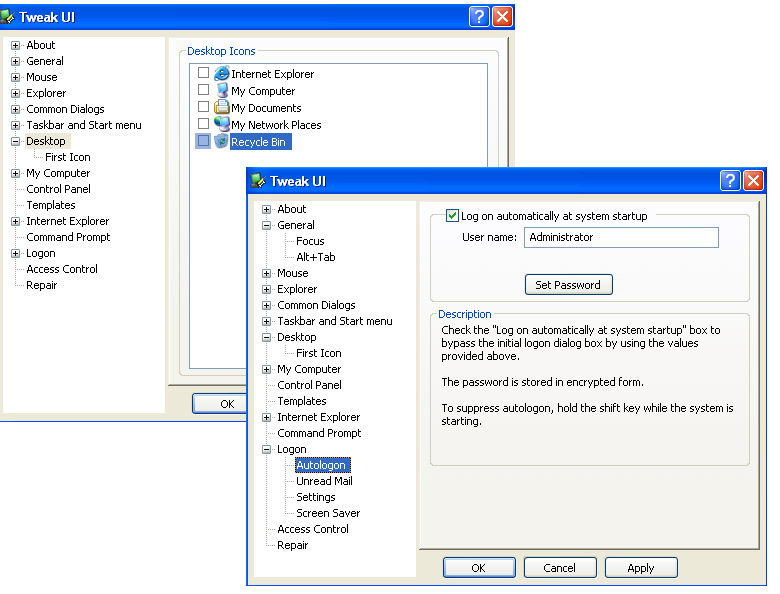Select Common Dialogs in front window tree
This screenshot has width=780, height=594.
click(x=316, y=305)
